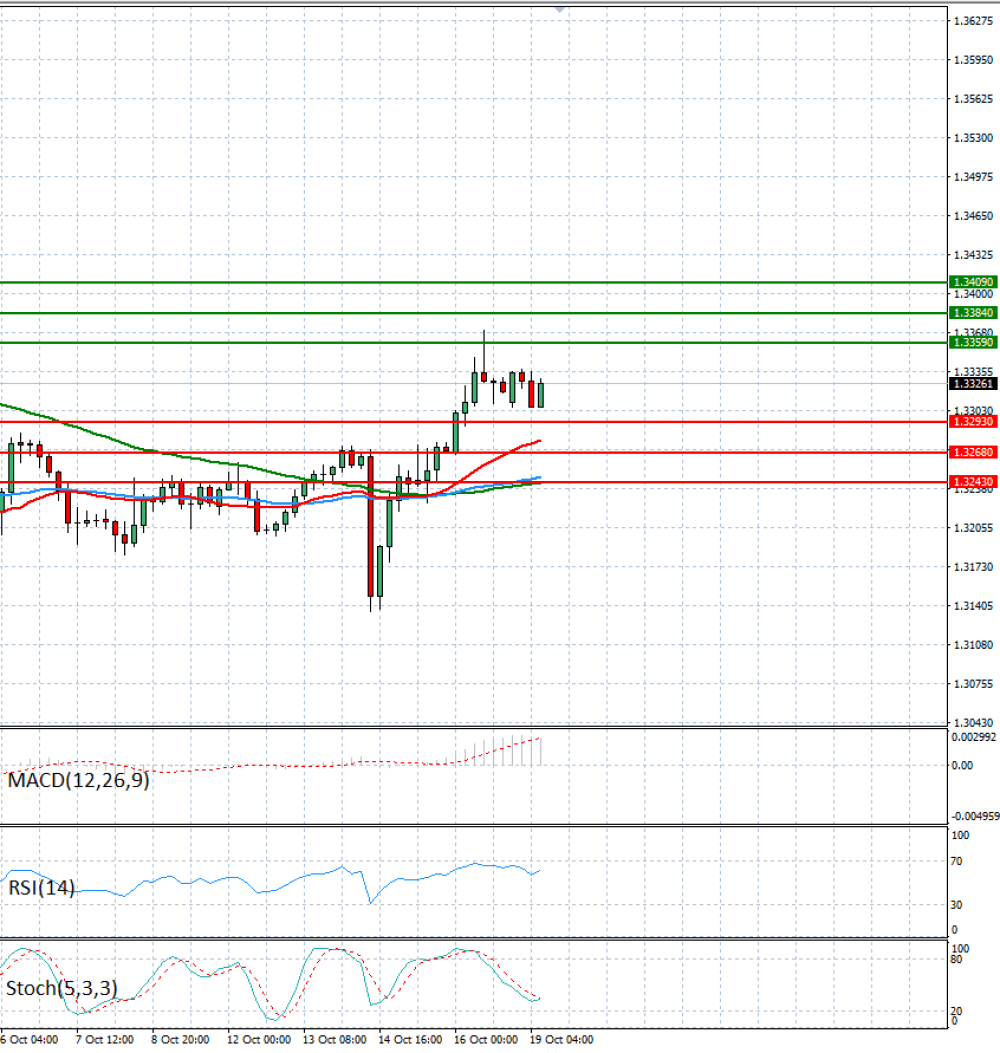Select the top green horizontal resistance line
The width and height of the screenshot is (1000, 1053).
click(x=473, y=283)
